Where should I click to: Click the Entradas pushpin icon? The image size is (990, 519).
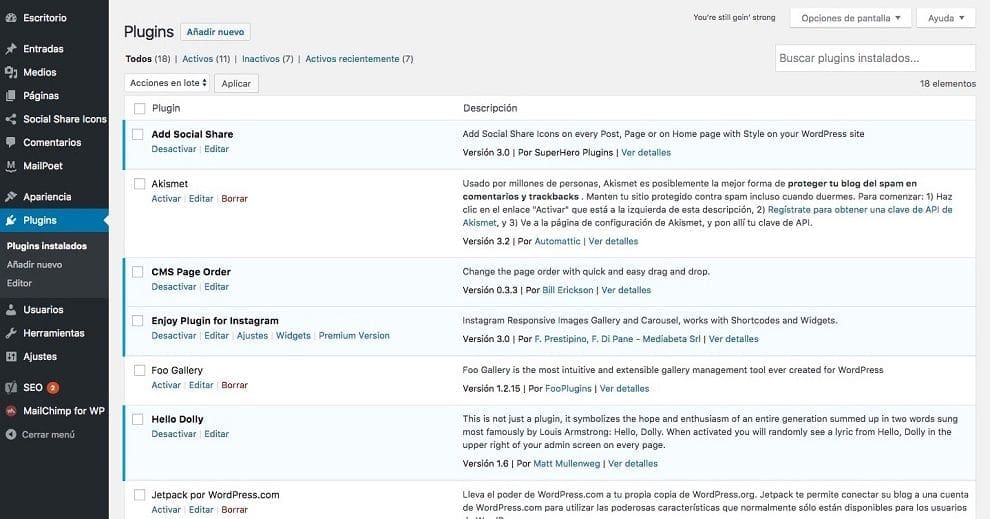pyautogui.click(x=11, y=49)
